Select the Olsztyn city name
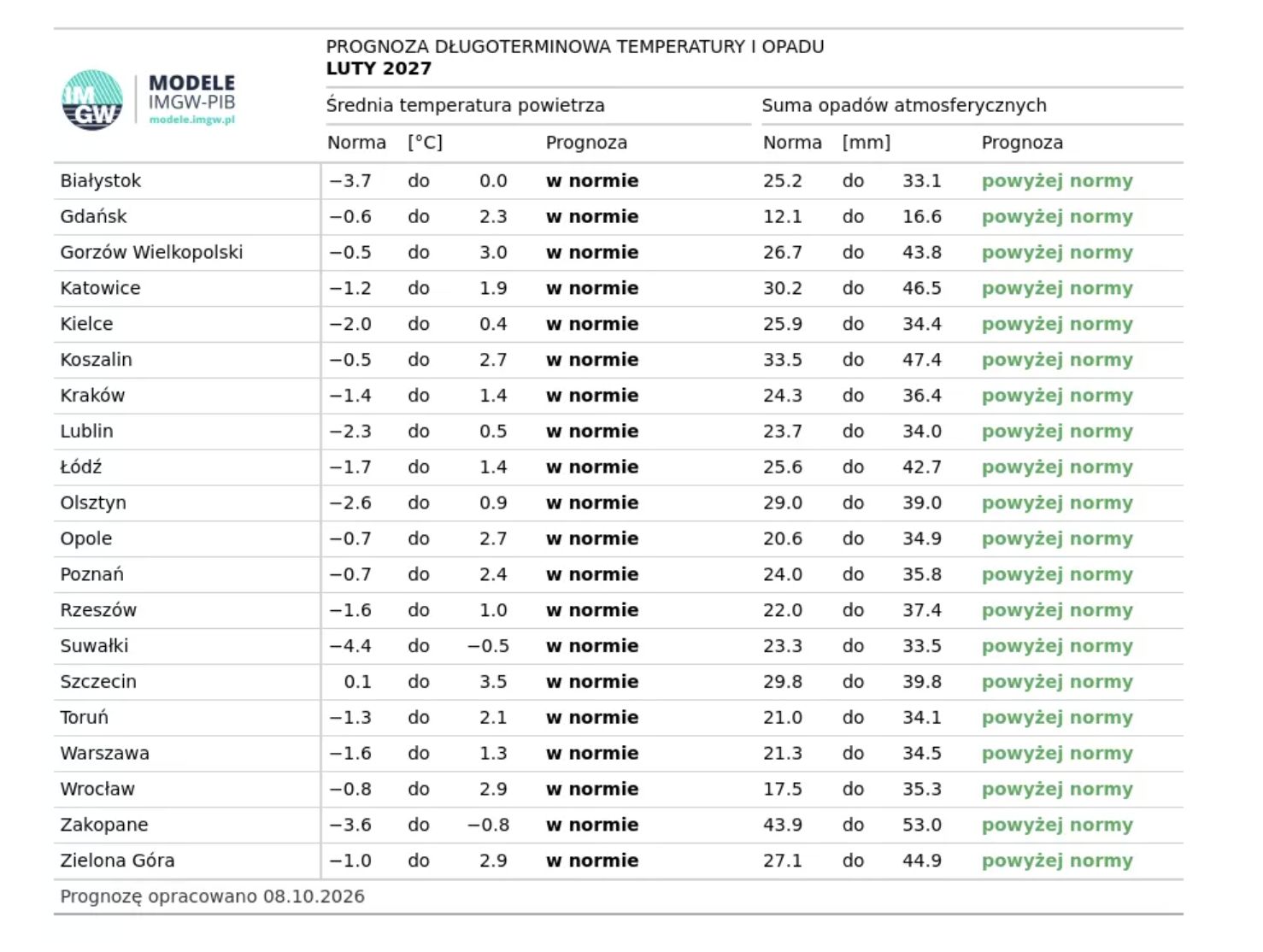The height and width of the screenshot is (952, 1263). [93, 503]
